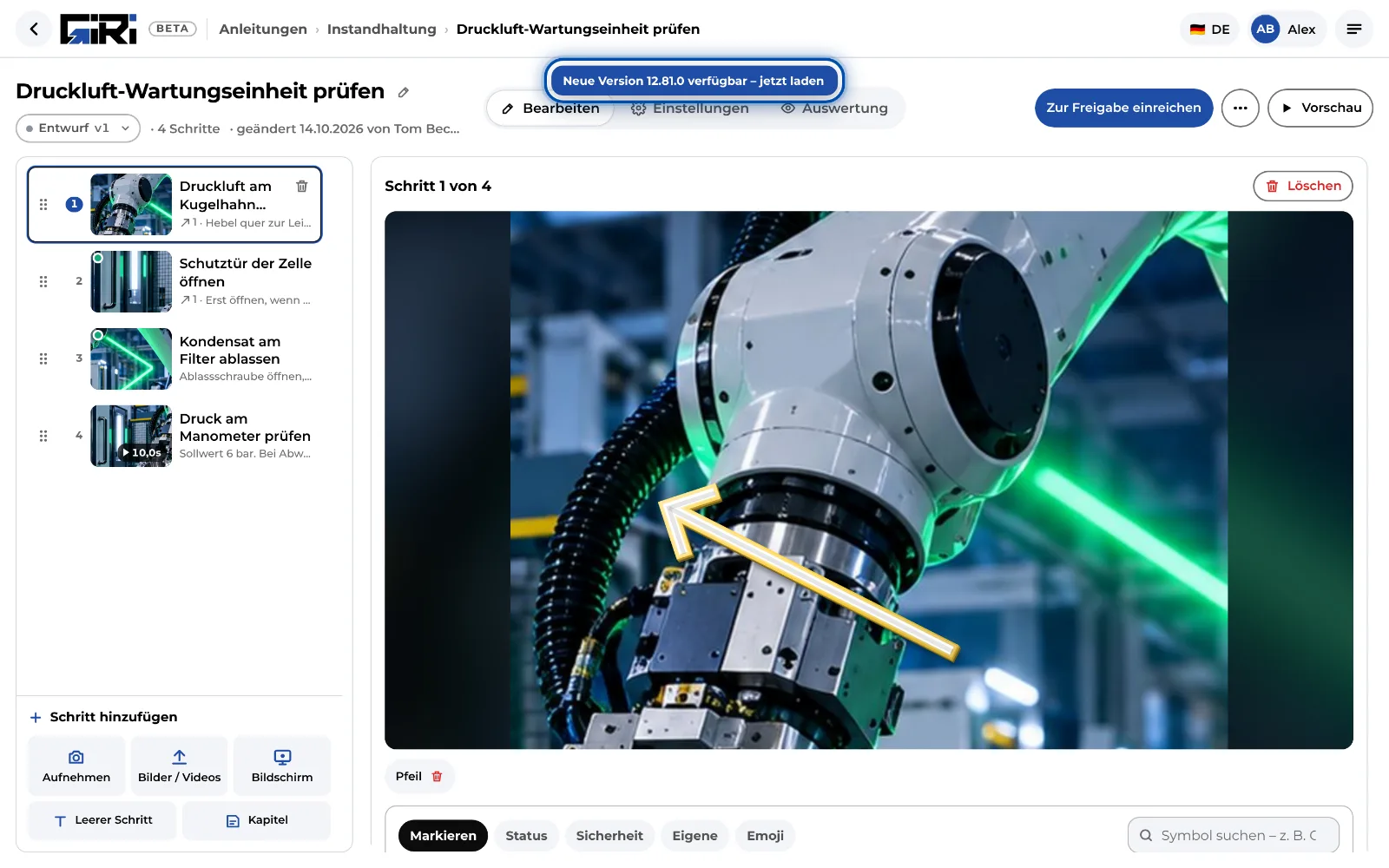Switch to the Einstellungen tab
The image size is (1389, 868).
coord(690,108)
